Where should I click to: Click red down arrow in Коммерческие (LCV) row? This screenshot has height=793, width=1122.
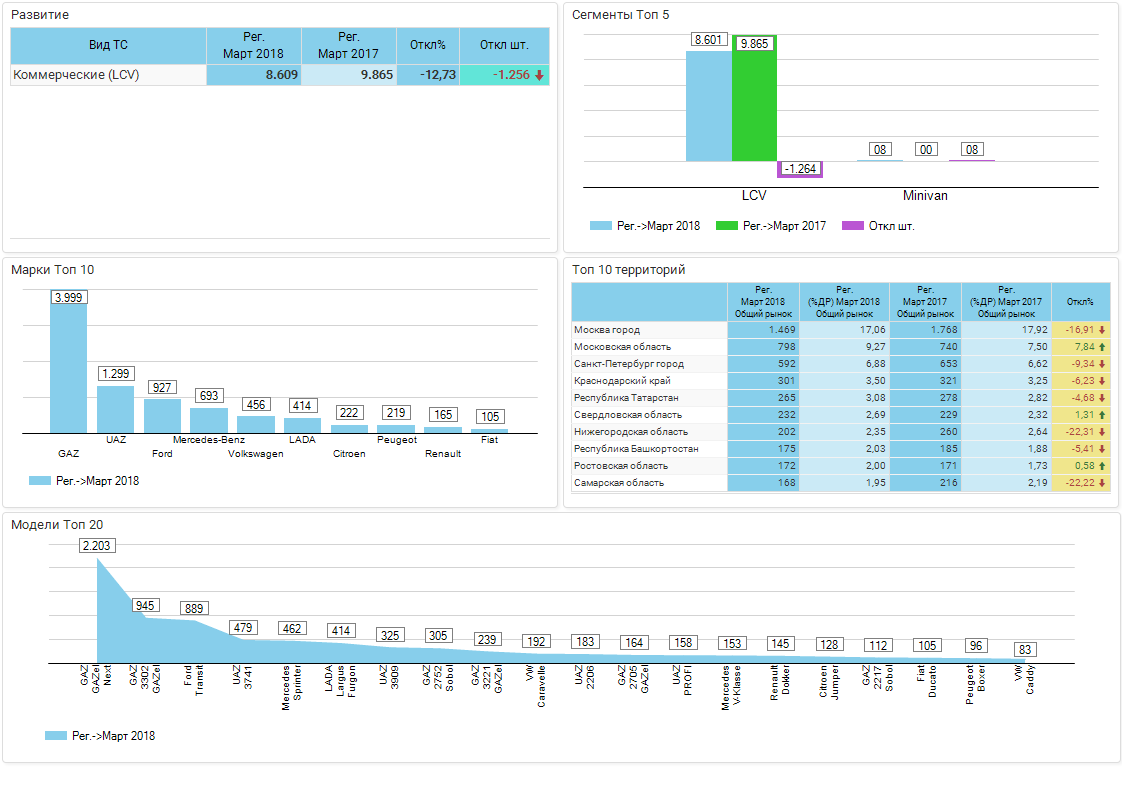coord(539,75)
